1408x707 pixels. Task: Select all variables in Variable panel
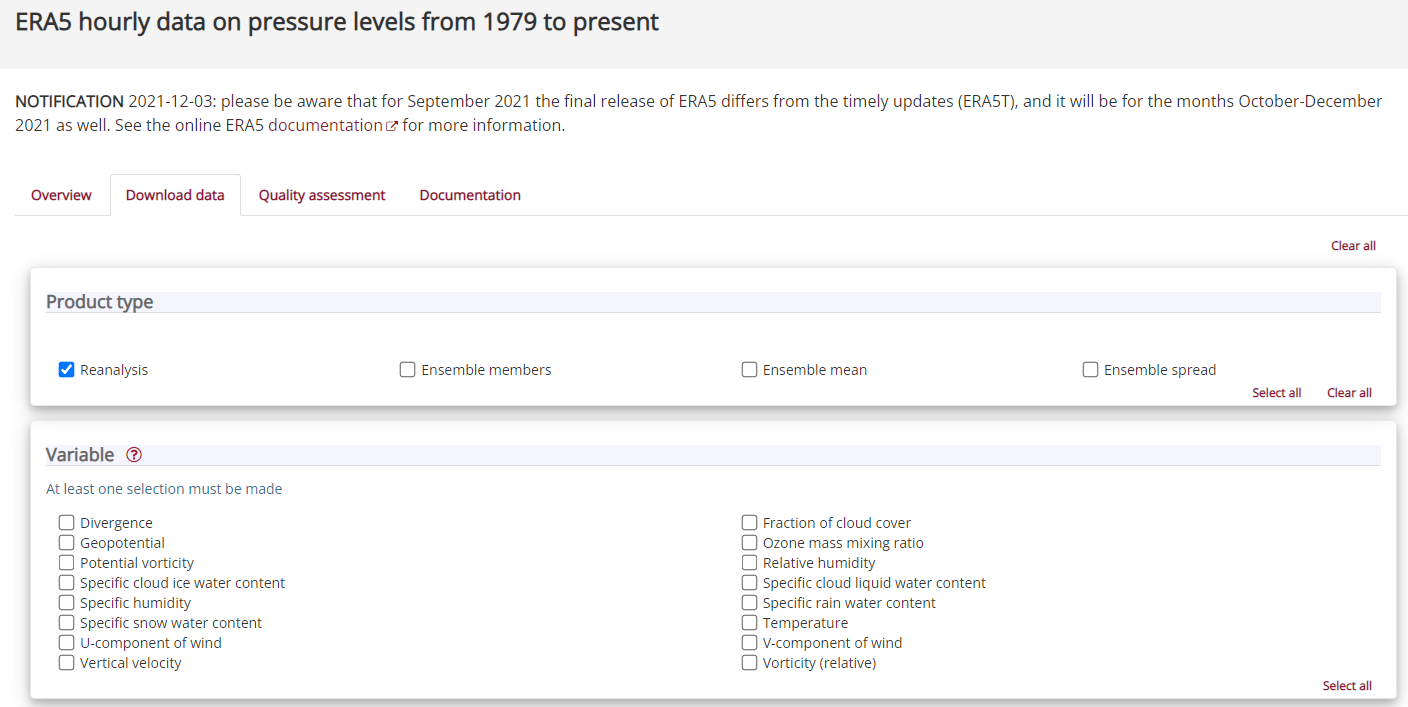click(1347, 686)
